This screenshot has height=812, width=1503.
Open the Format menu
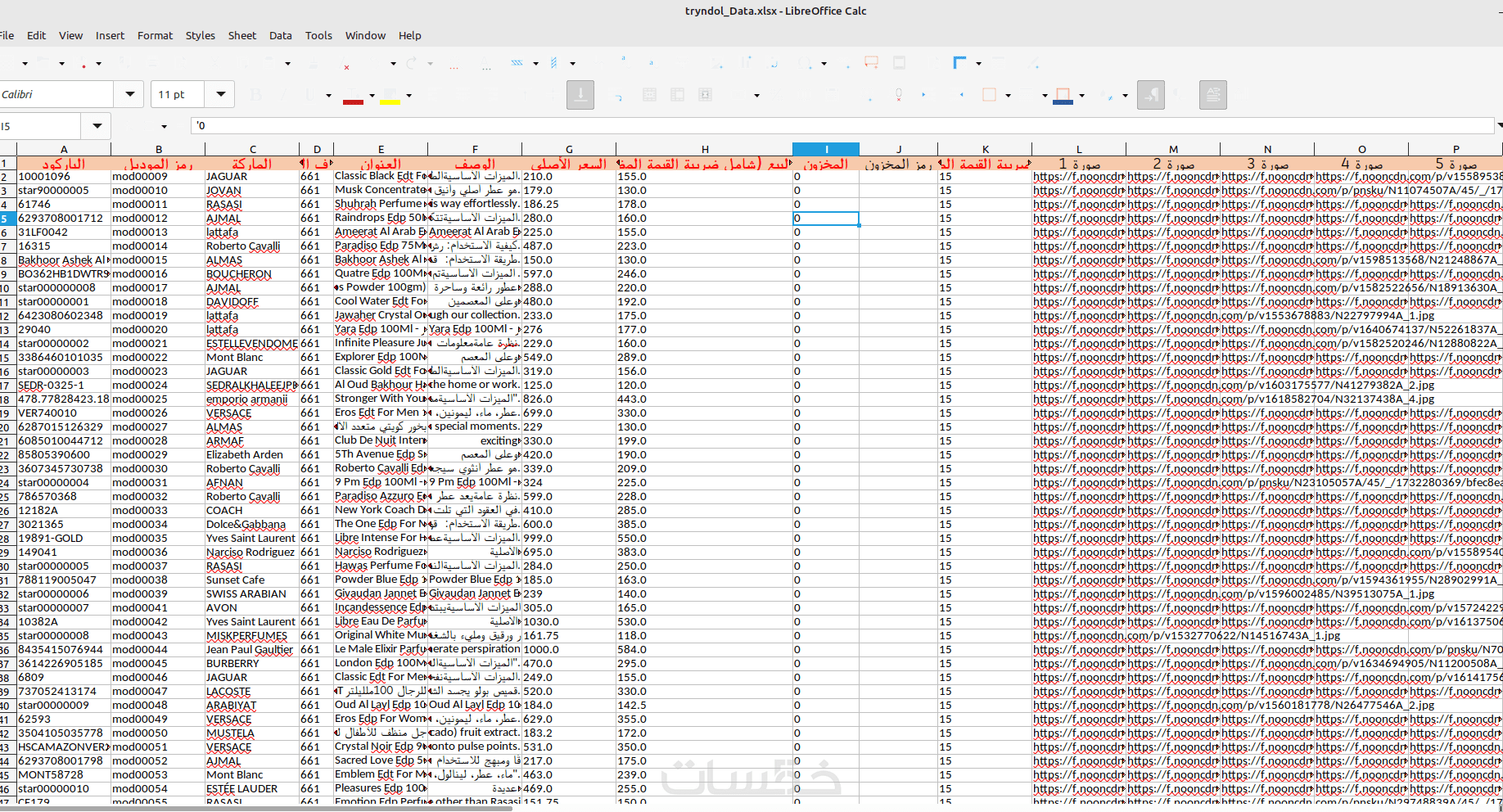[155, 35]
